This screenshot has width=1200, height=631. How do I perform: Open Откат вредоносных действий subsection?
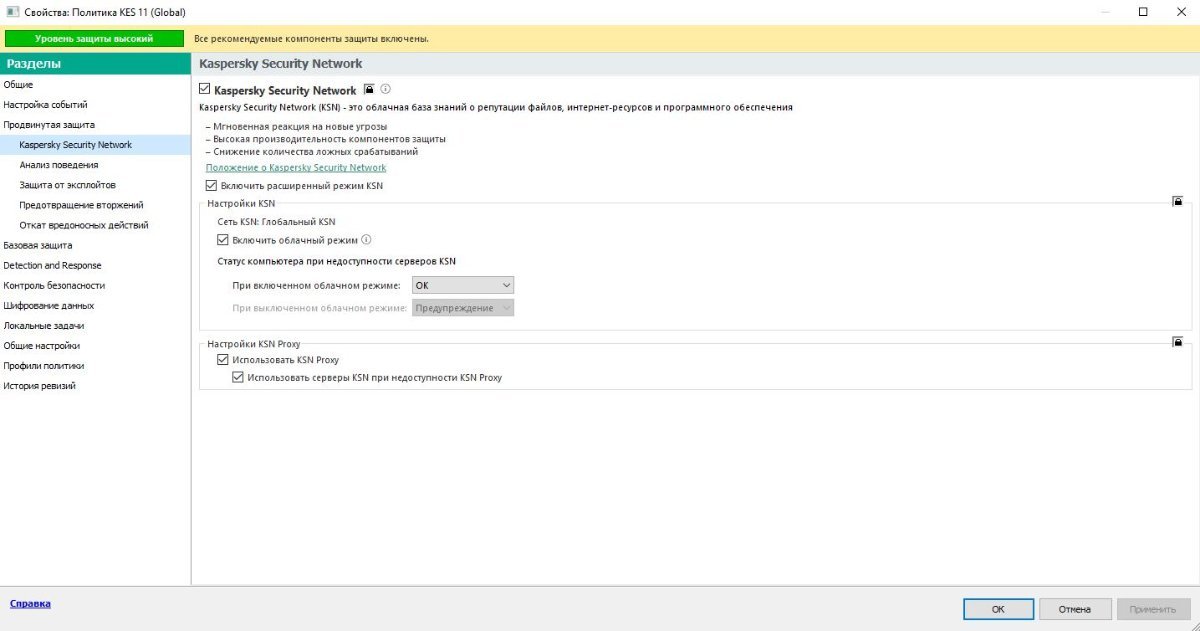(84, 225)
